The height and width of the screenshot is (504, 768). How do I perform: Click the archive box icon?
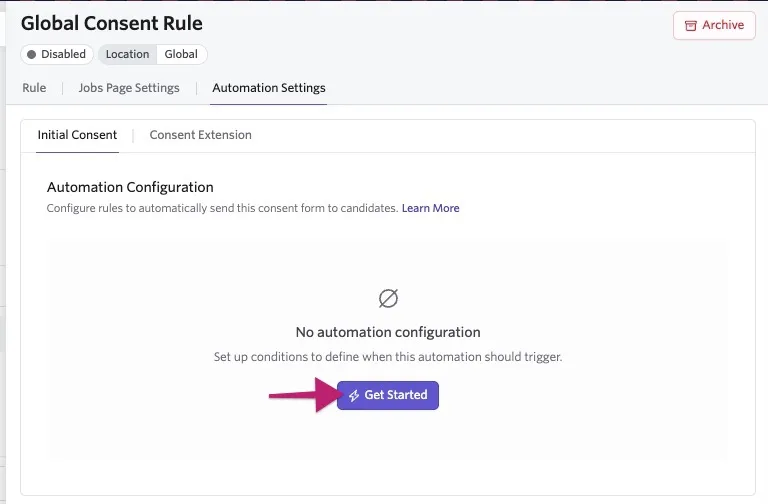coord(691,26)
